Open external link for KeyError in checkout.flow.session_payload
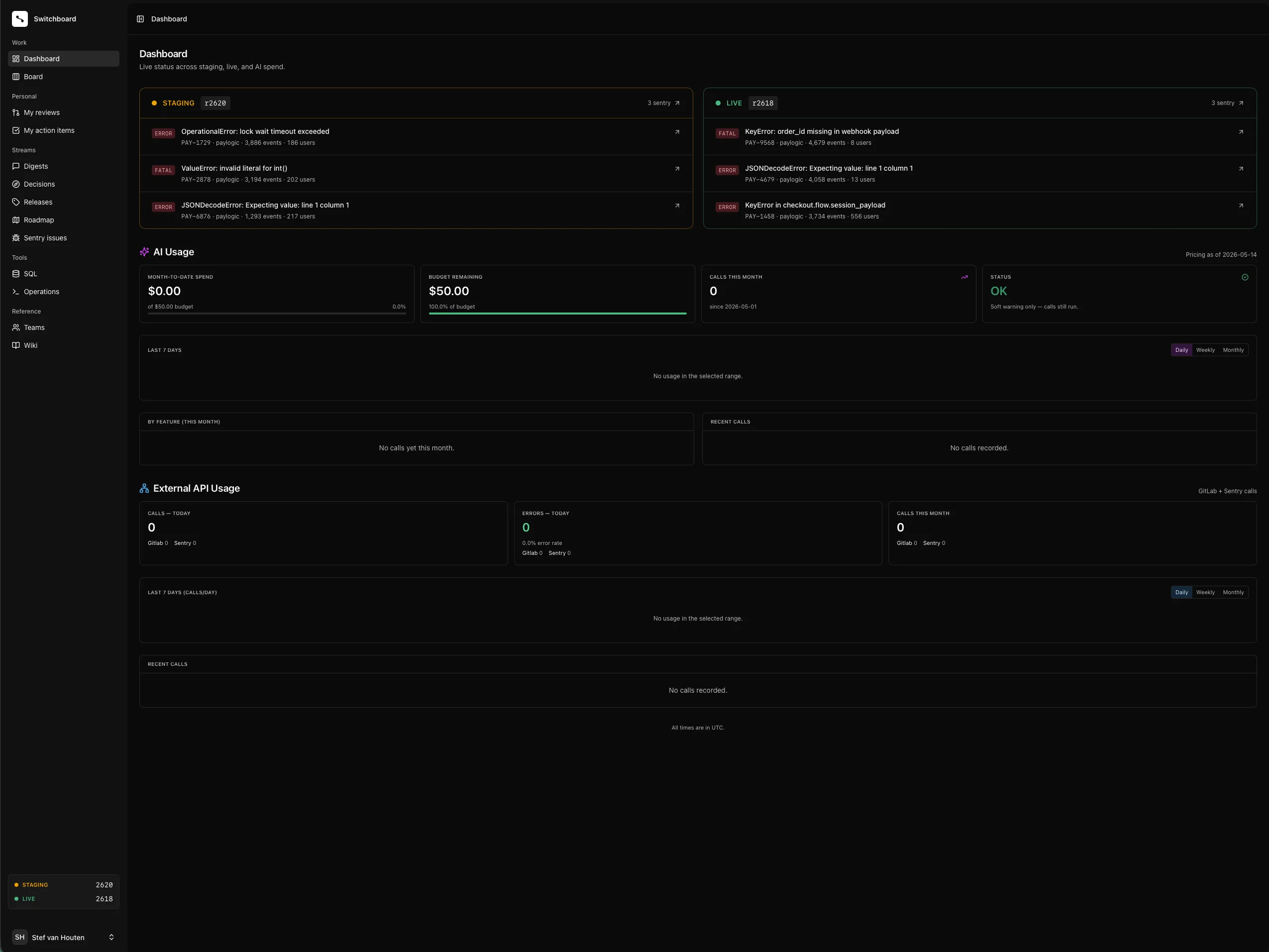 1241,206
